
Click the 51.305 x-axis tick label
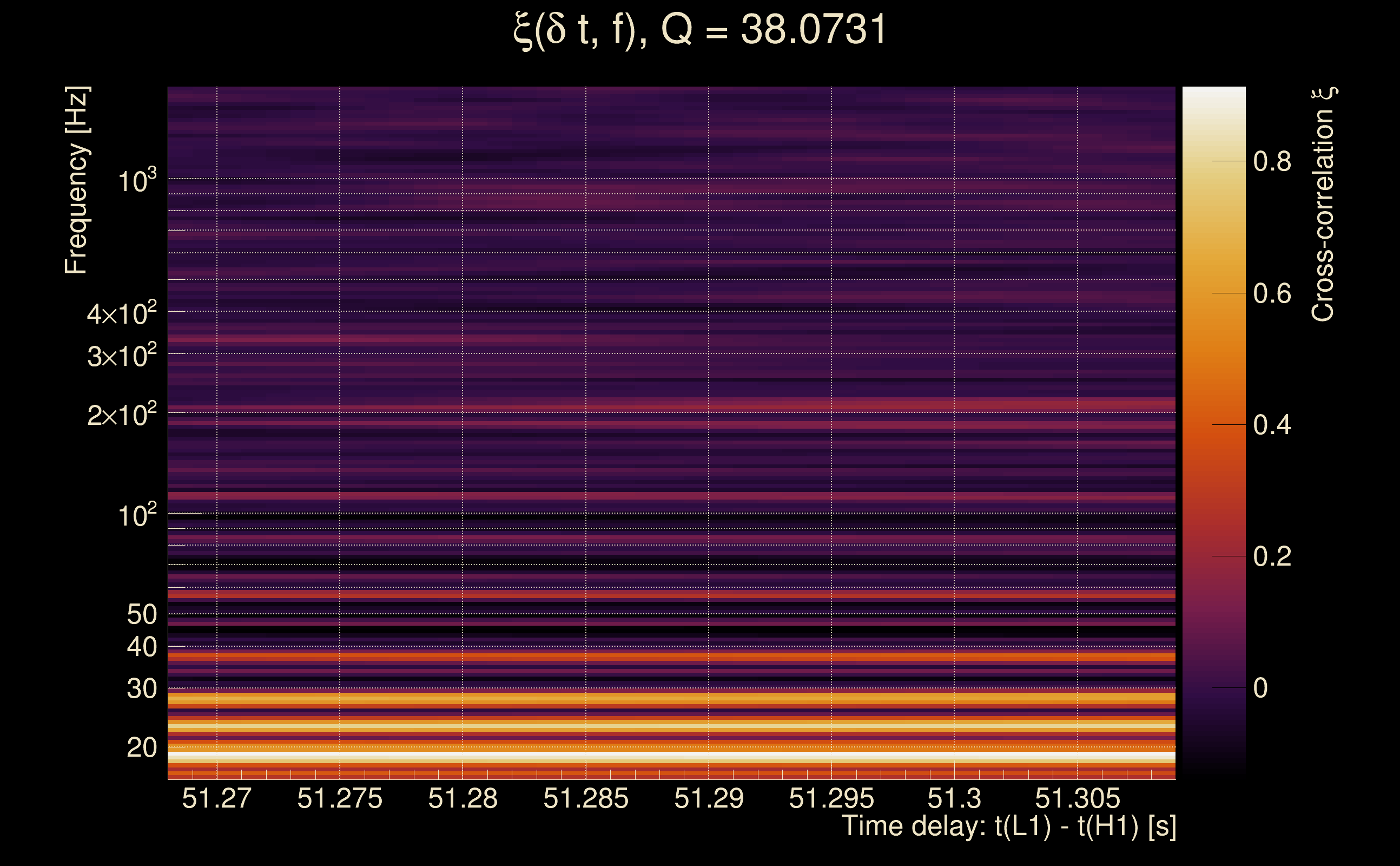[1077, 798]
